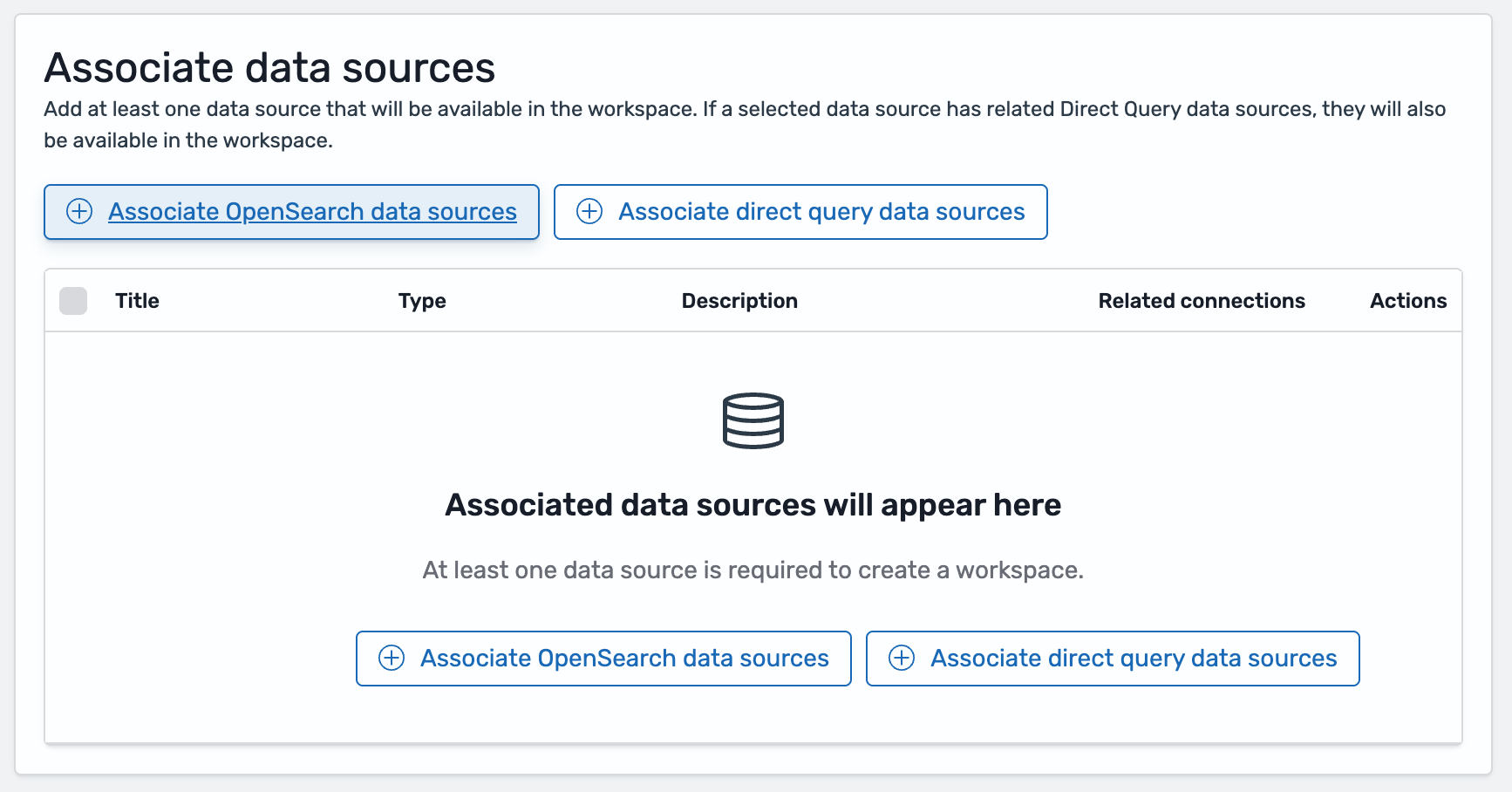
Task: Click the Type column header
Action: (422, 301)
